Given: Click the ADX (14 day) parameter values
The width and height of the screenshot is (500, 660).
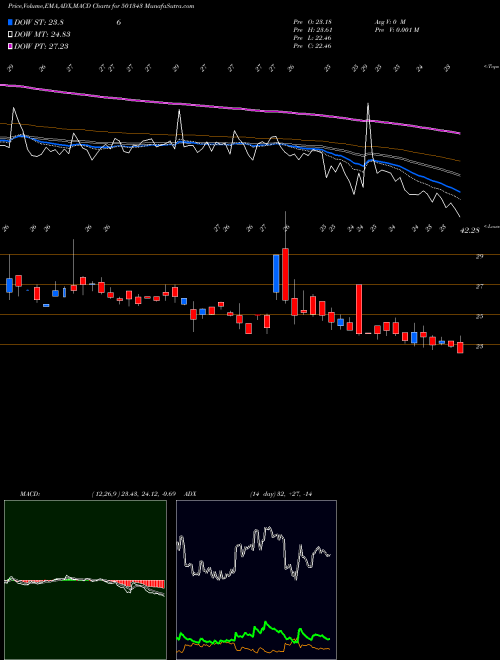Looking at the screenshot, I should point(281,494).
